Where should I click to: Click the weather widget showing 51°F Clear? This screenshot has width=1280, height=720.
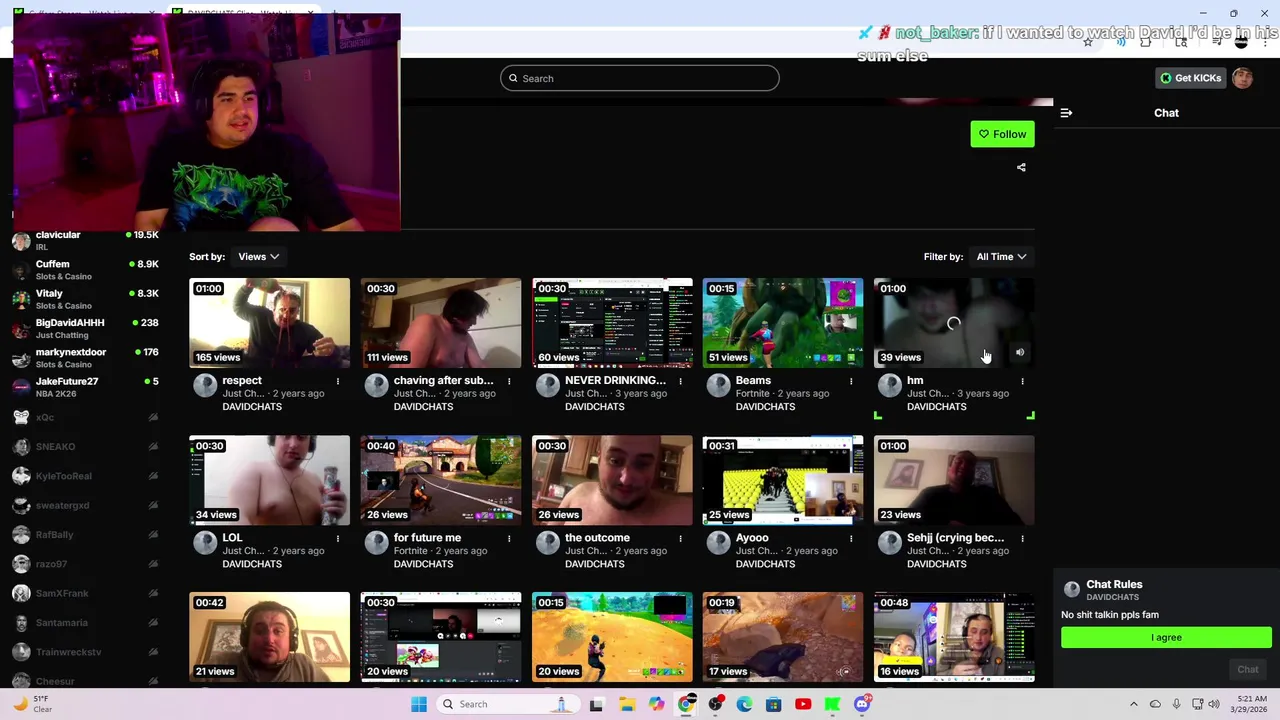32,704
